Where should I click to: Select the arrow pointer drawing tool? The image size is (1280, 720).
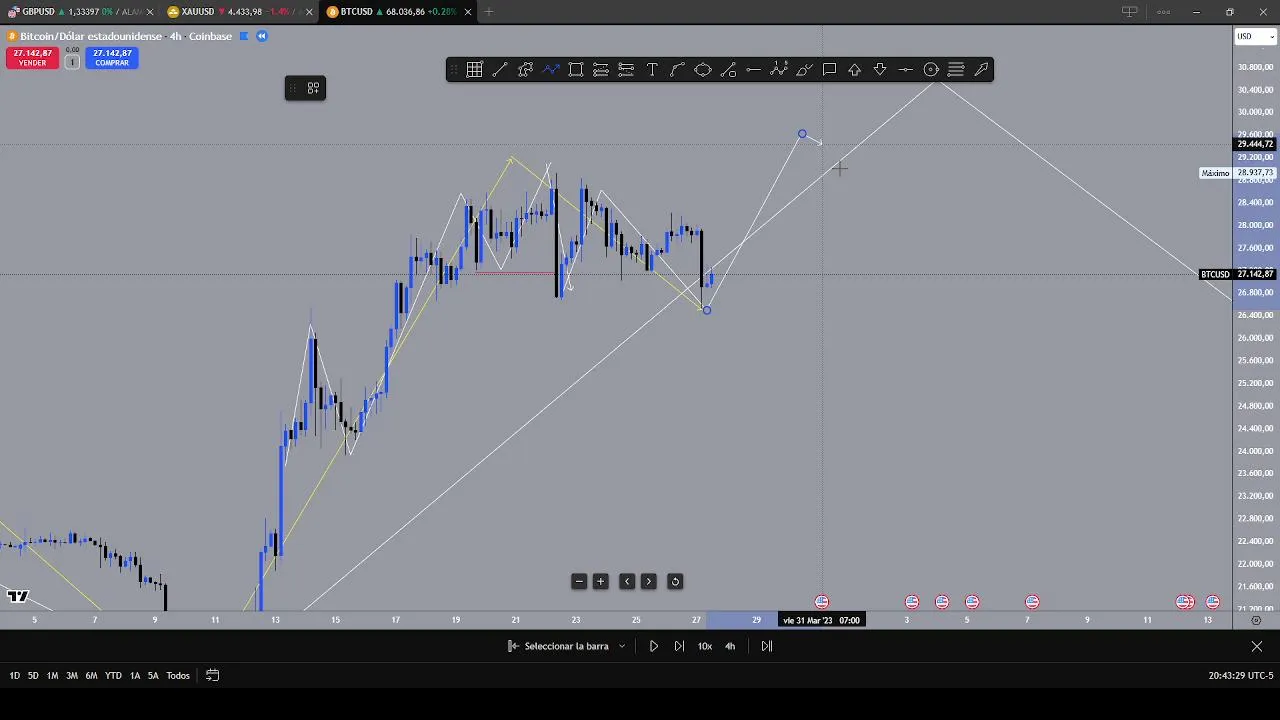tap(981, 69)
